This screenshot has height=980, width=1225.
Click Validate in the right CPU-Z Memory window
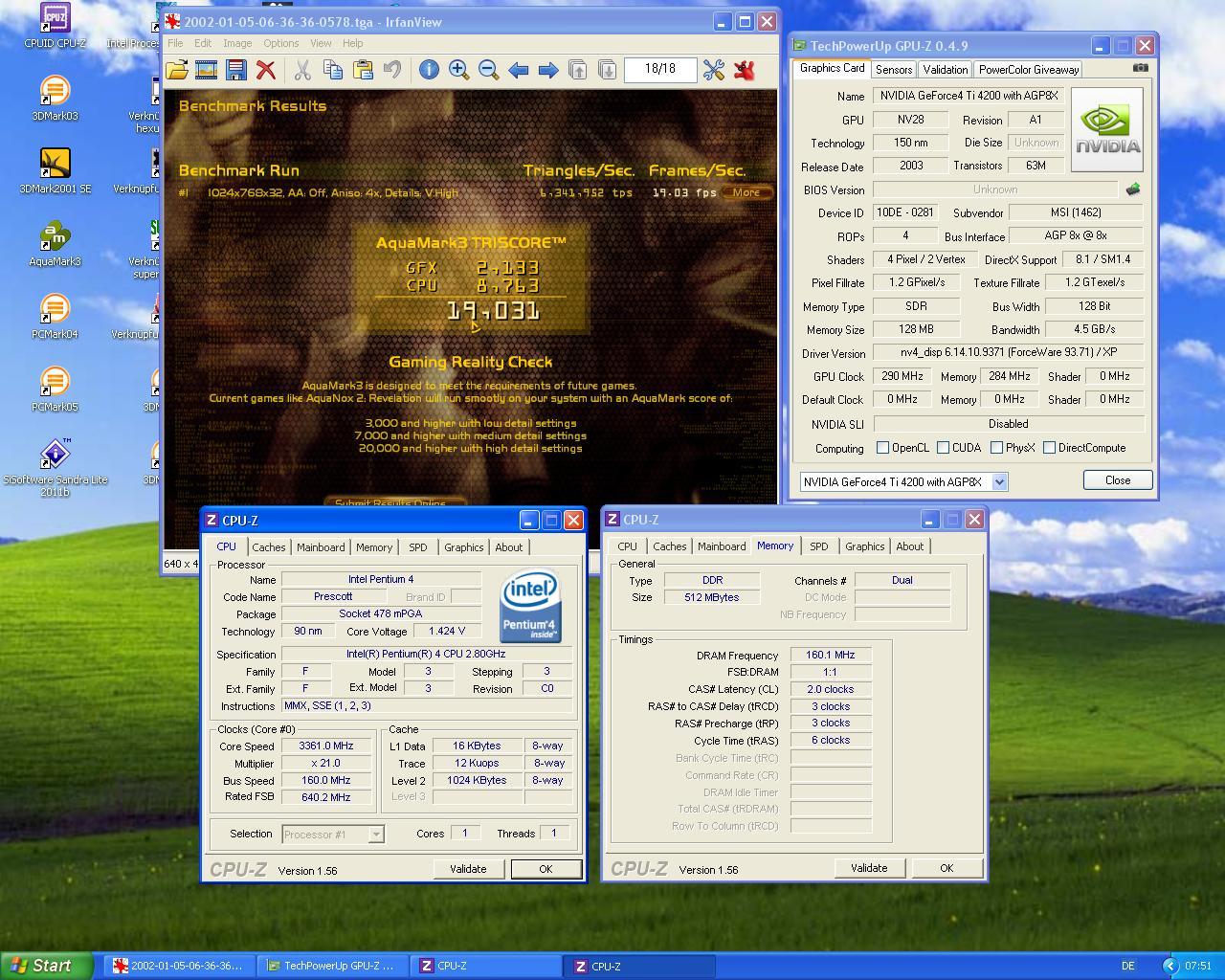(x=869, y=868)
